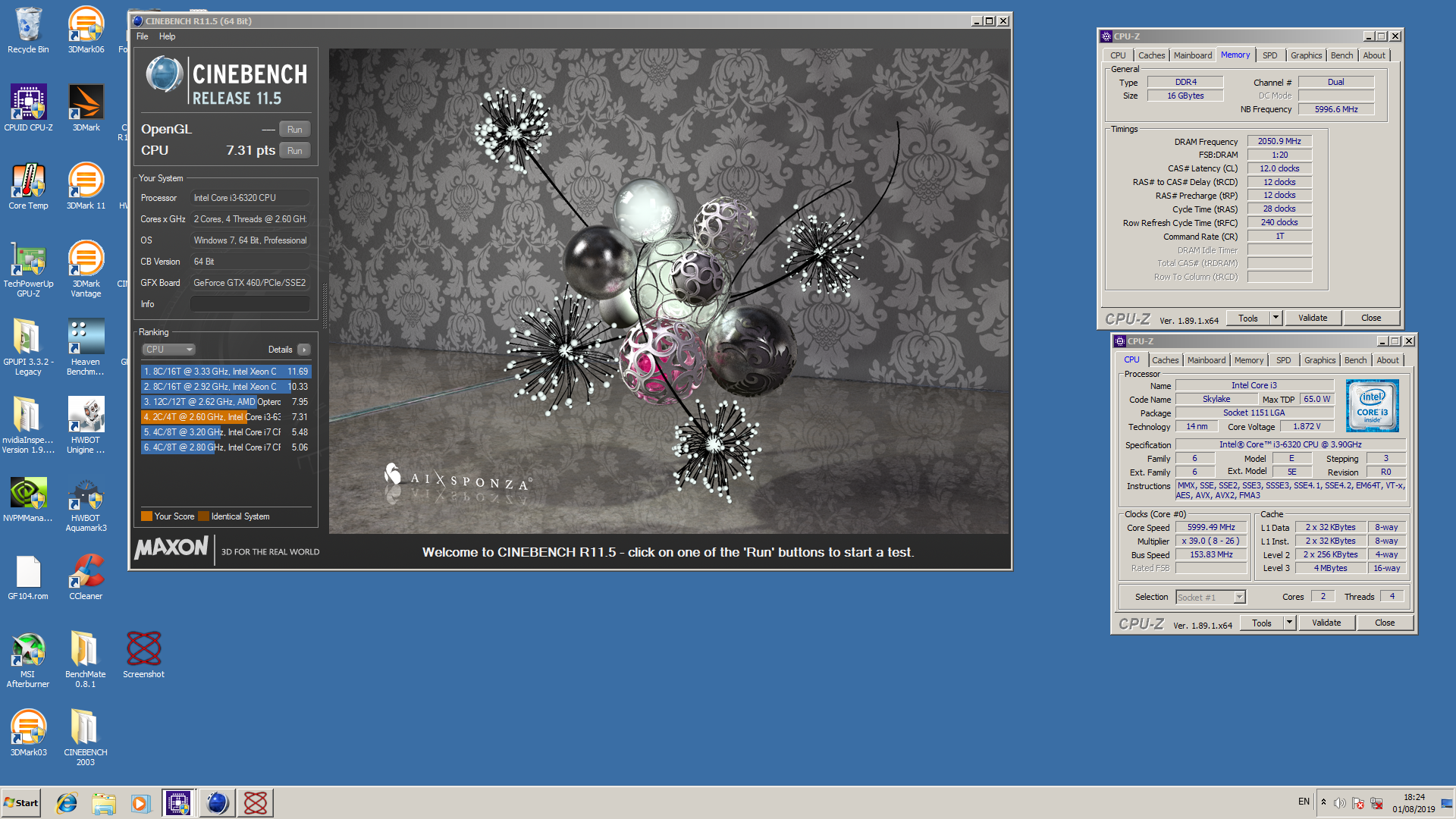Open the Memory tab in lower CPU-Z
The width and height of the screenshot is (1456, 819).
click(x=1249, y=360)
